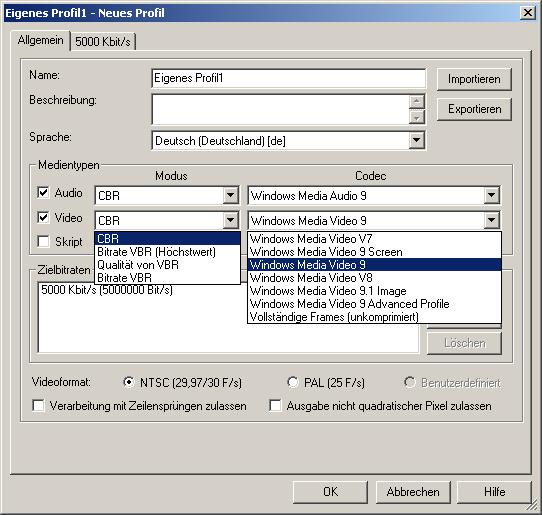This screenshot has width=542, height=515.
Task: Click the Exportieren button
Action: 474,109
